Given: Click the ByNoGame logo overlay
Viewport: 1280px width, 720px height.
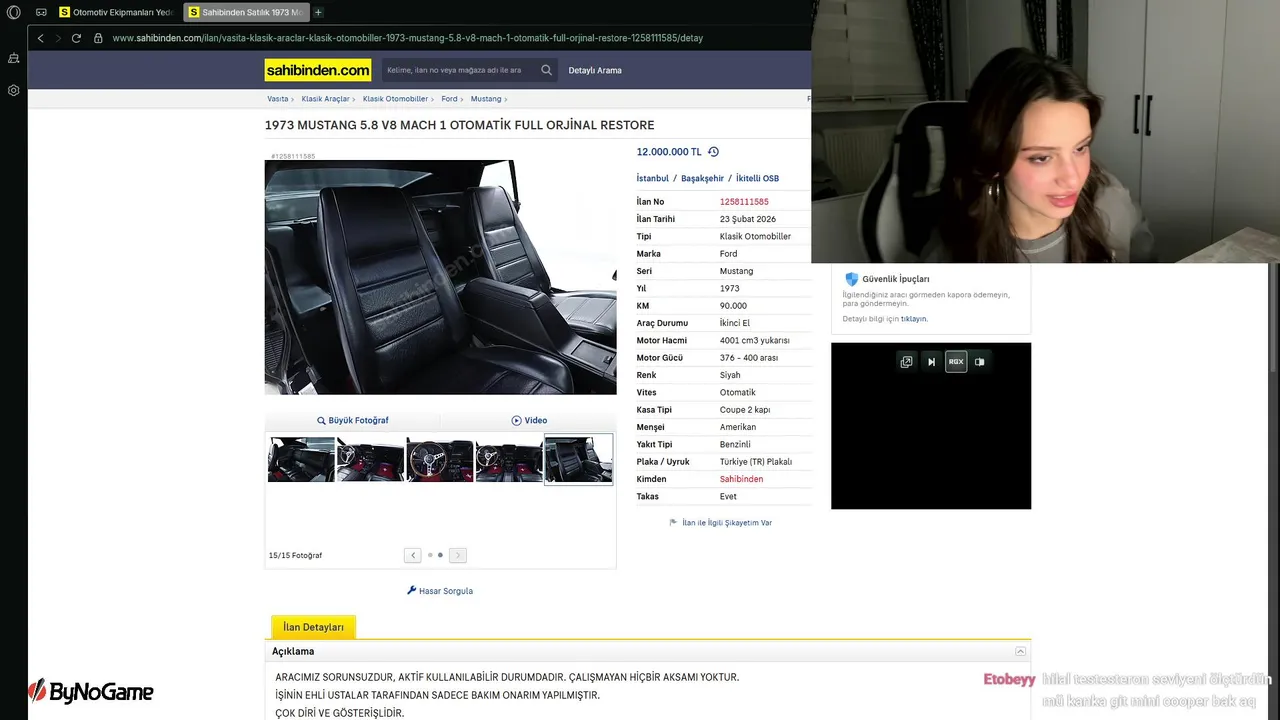Looking at the screenshot, I should (x=90, y=691).
